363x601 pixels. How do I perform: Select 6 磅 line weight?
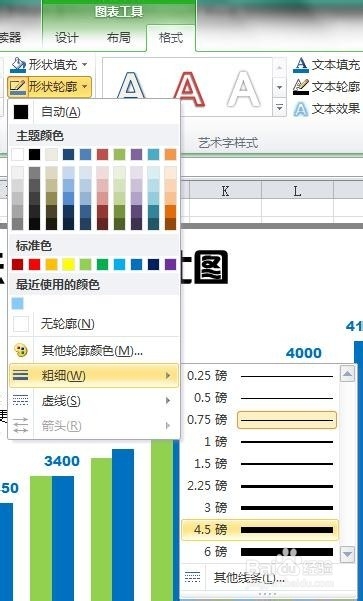click(260, 552)
